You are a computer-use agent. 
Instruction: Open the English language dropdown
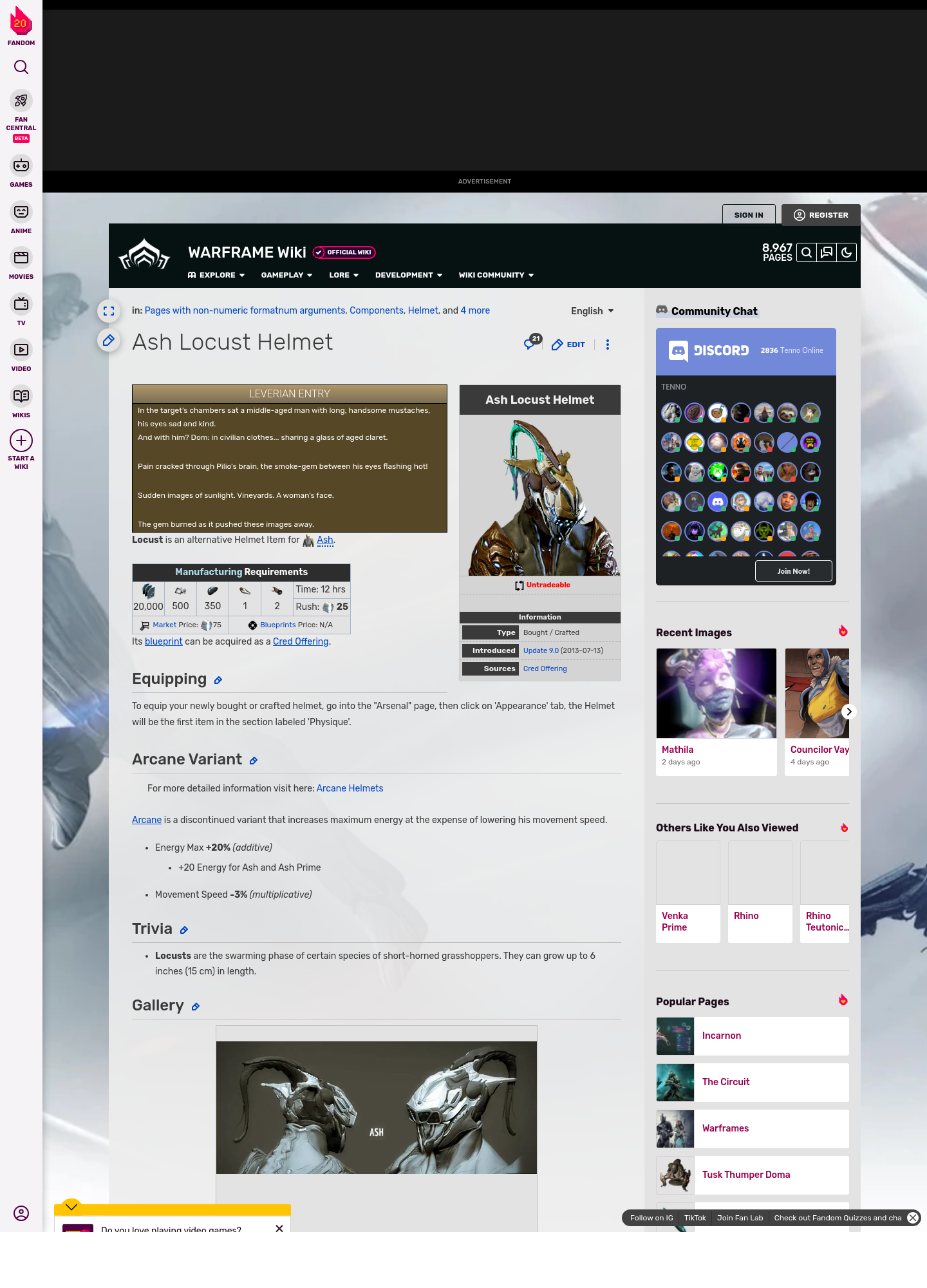point(592,311)
